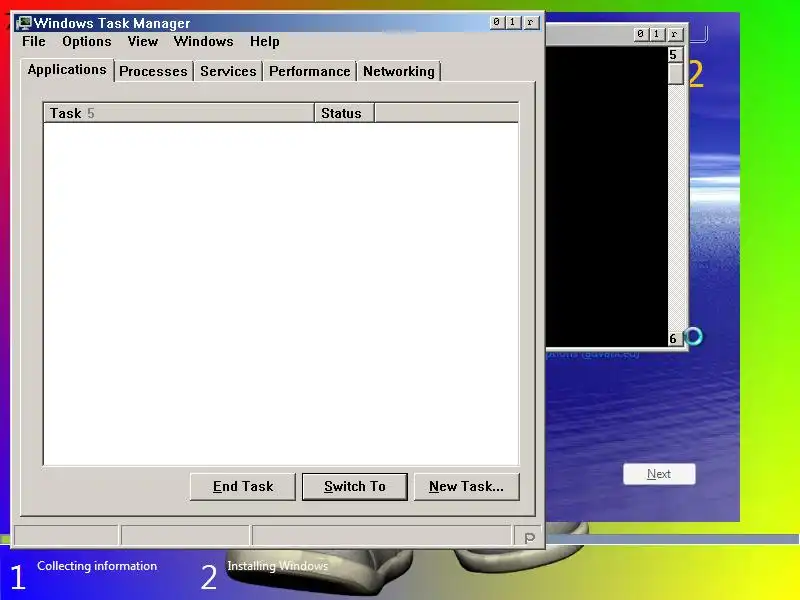Switch to the Services tab
The width and height of the screenshot is (800, 600).
[228, 71]
